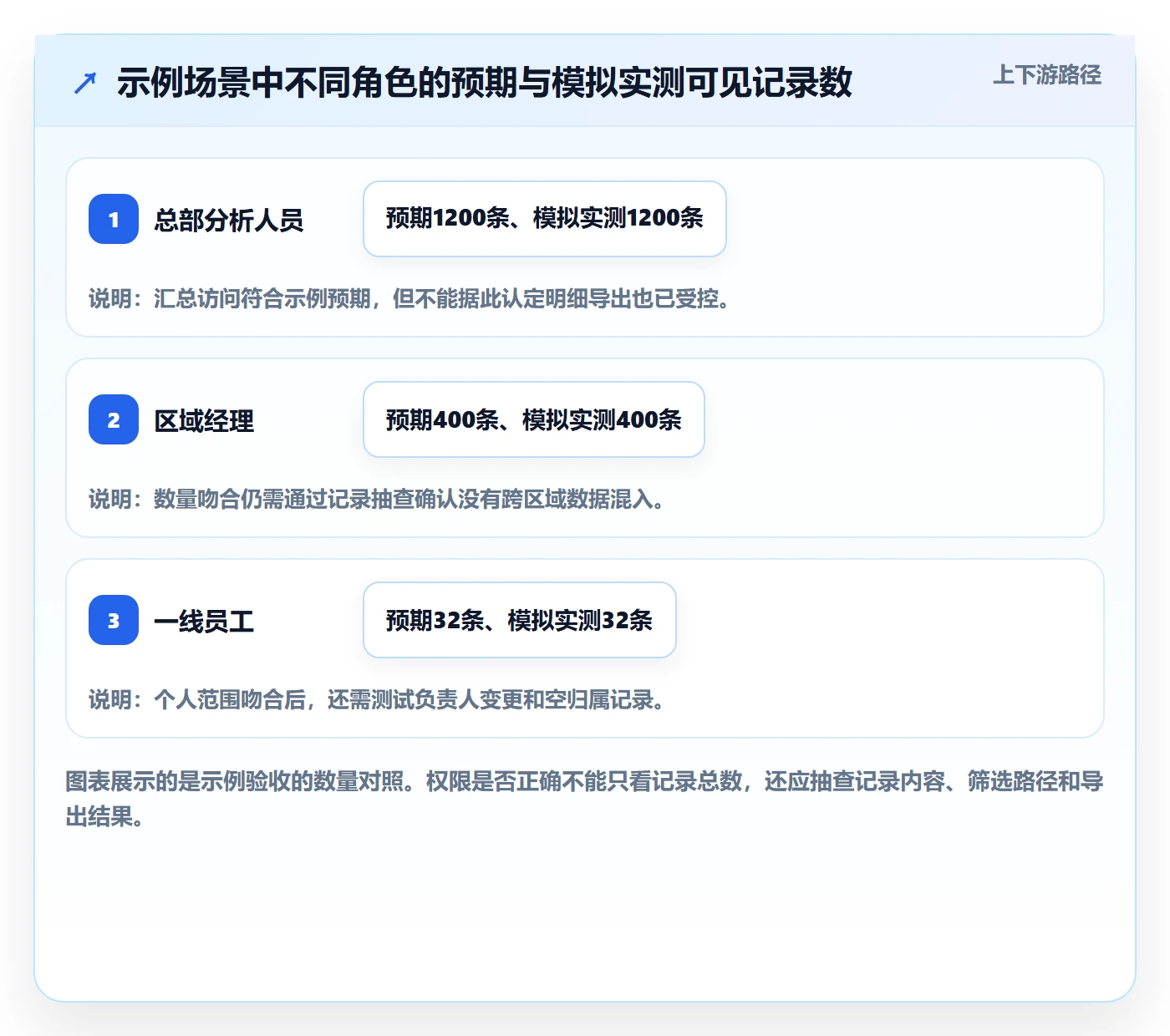Viewport: 1170px width, 1036px height.
Task: Click the 预期400条、模拟实测400条 value box
Action: coord(534,419)
